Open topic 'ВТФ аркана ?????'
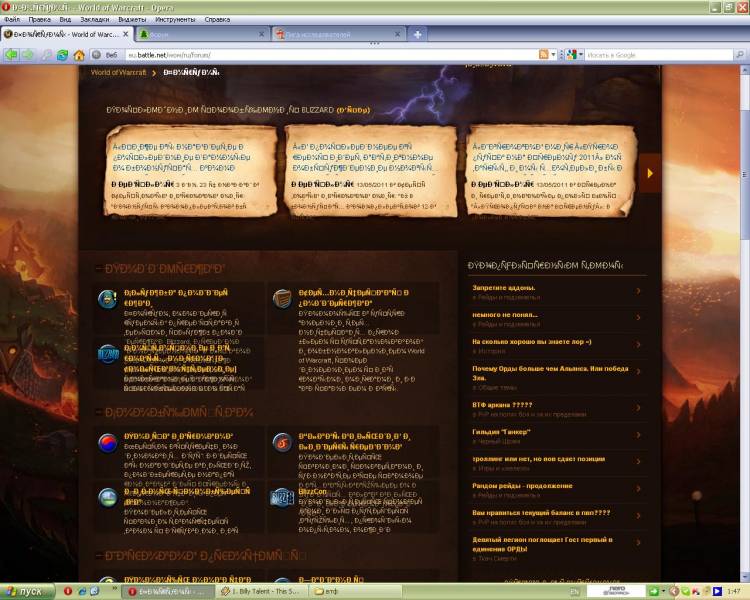The image size is (750, 600). [502, 405]
